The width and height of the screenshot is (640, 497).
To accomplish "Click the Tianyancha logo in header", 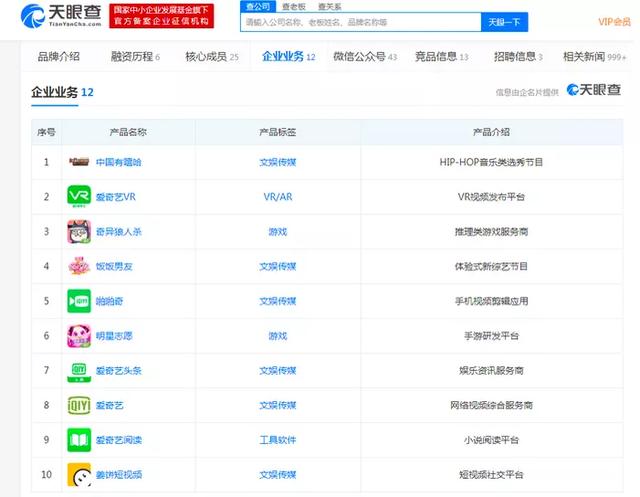I will pos(61,16).
